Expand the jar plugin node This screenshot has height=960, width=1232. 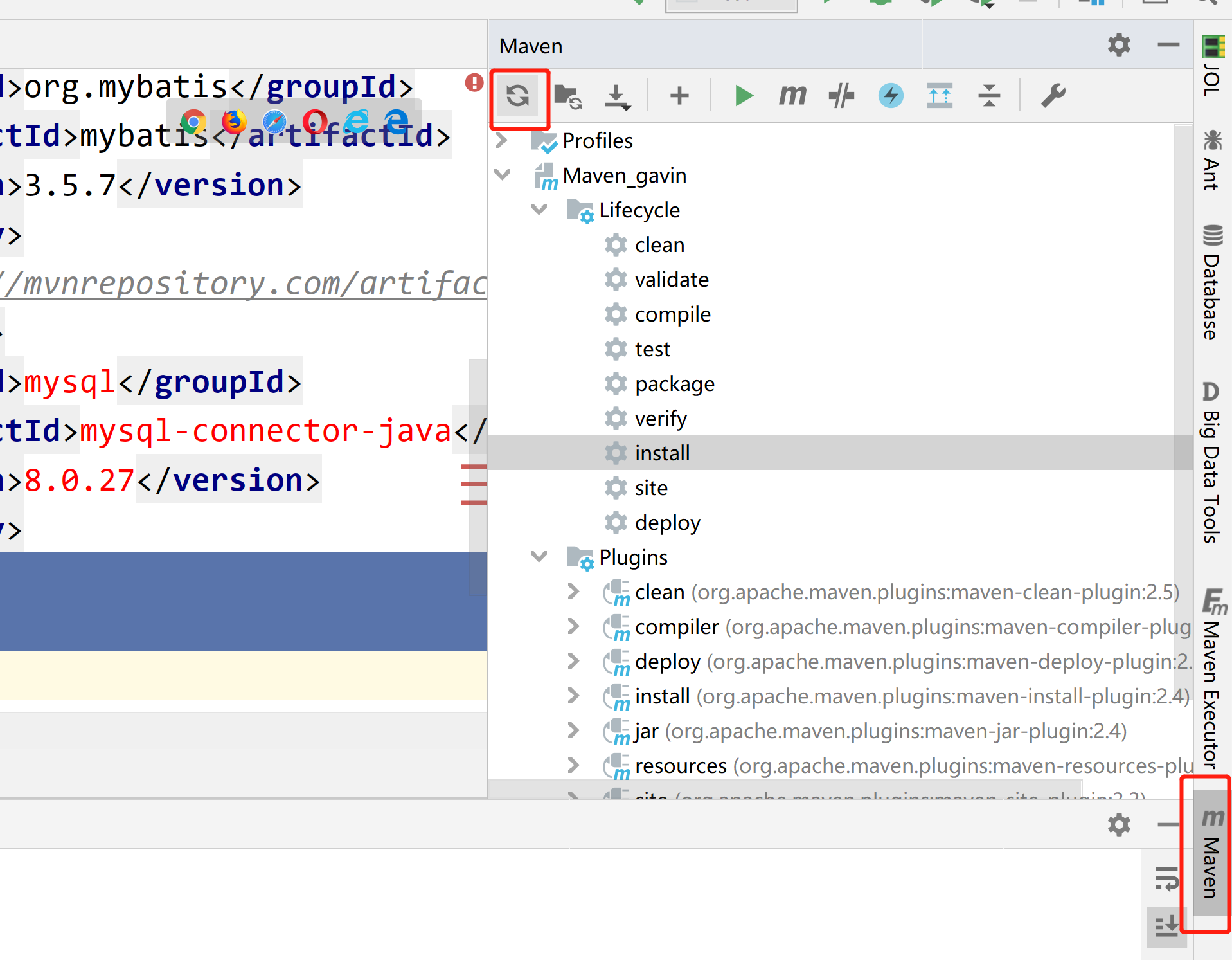tap(573, 730)
